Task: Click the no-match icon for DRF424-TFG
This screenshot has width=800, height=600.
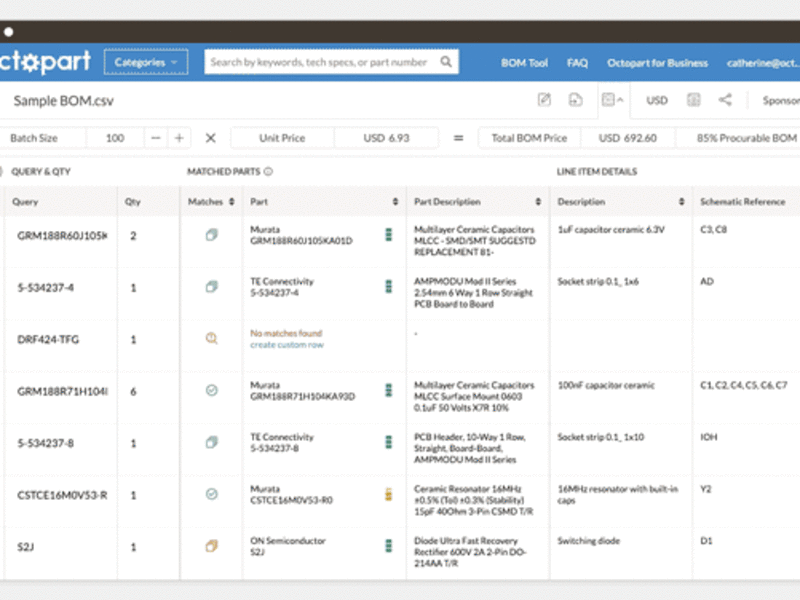Action: (211, 339)
